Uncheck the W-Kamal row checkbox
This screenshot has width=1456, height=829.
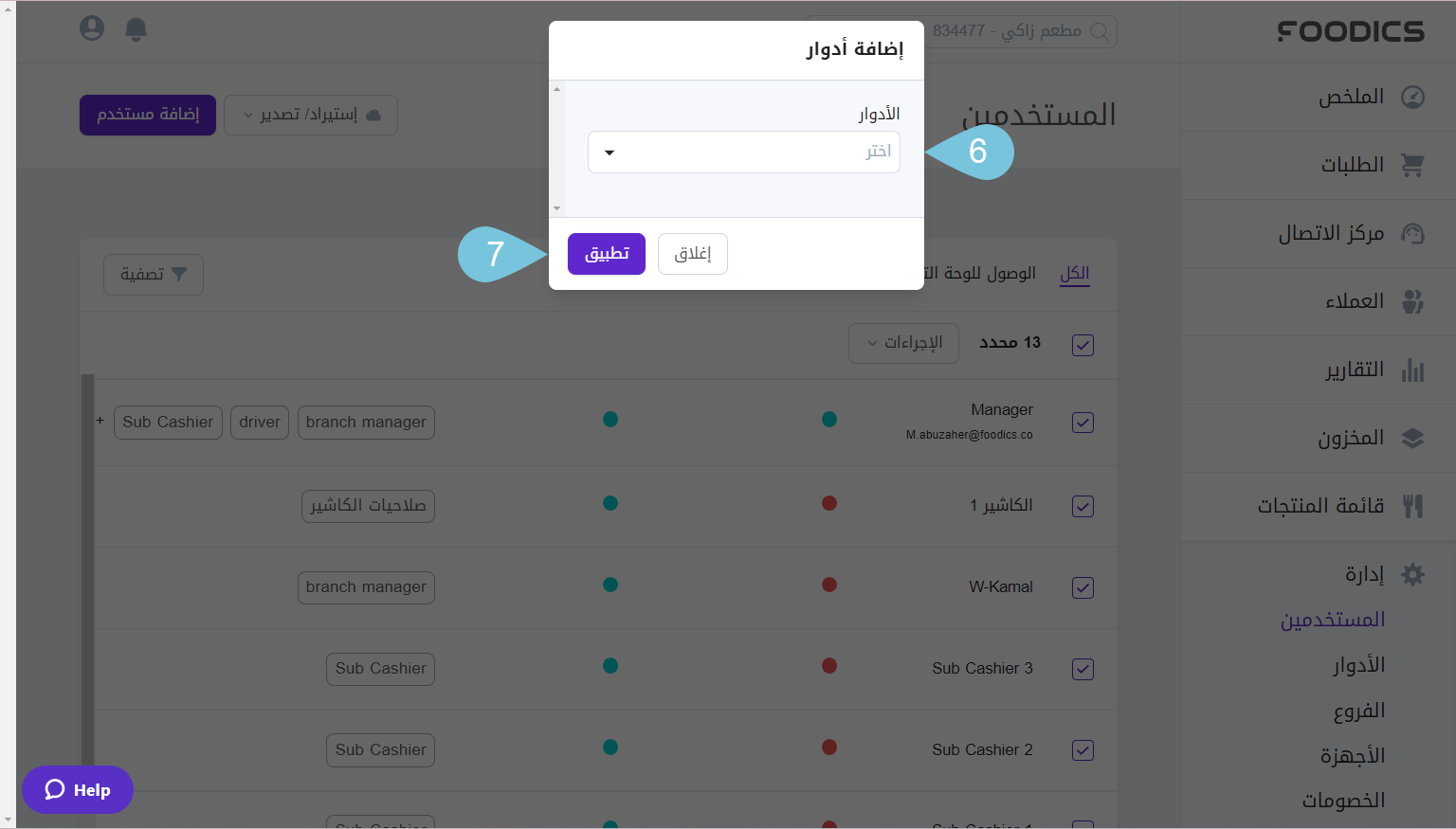click(1083, 587)
